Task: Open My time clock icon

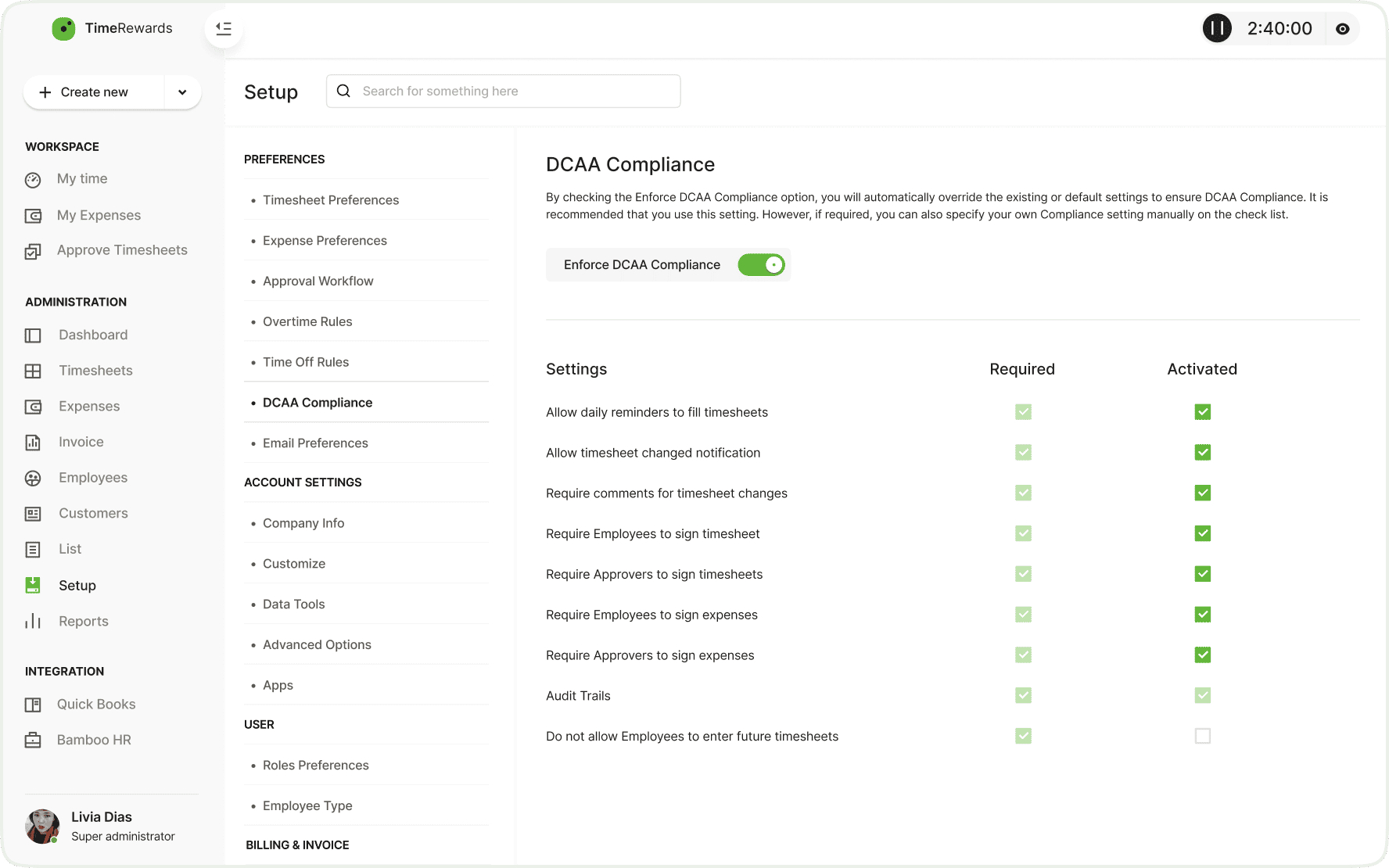Action: (x=33, y=180)
